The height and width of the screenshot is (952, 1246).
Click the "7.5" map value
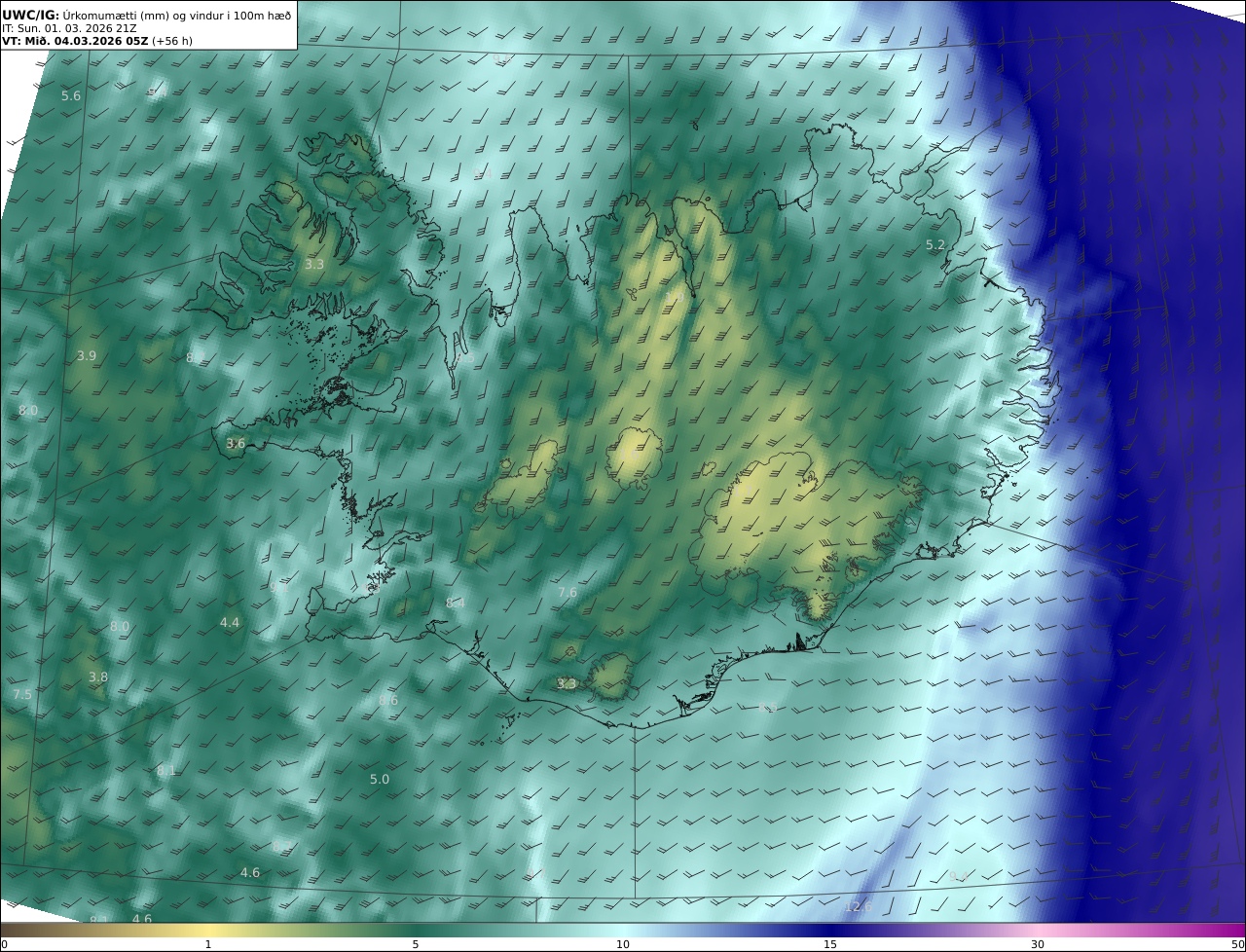pos(22,694)
